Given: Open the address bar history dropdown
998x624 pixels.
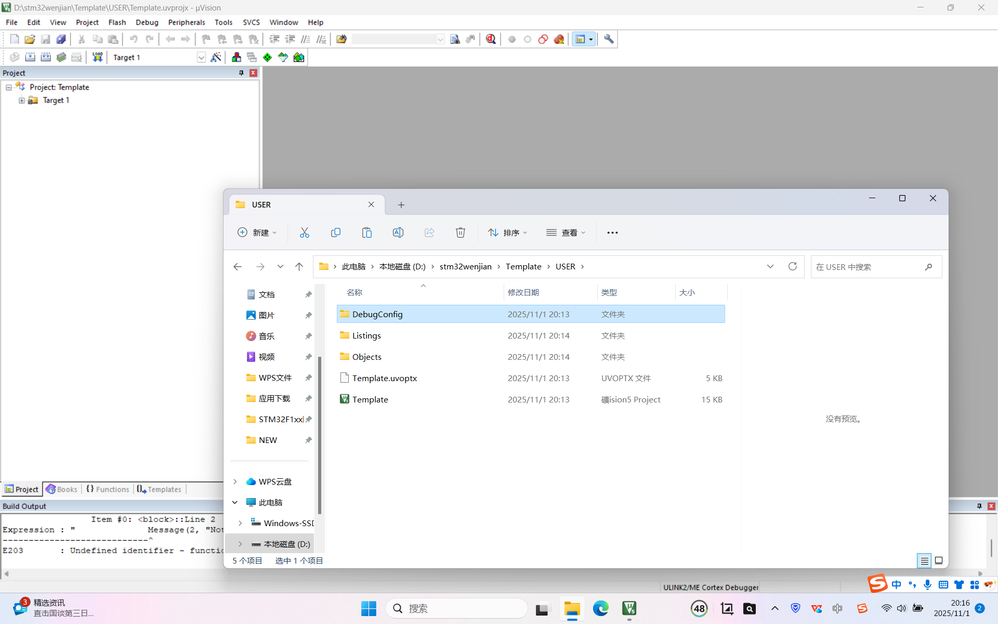Looking at the screenshot, I should pyautogui.click(x=770, y=266).
